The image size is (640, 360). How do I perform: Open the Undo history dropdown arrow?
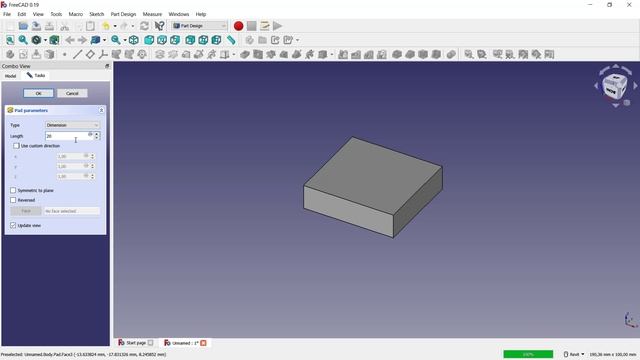(x=115, y=26)
